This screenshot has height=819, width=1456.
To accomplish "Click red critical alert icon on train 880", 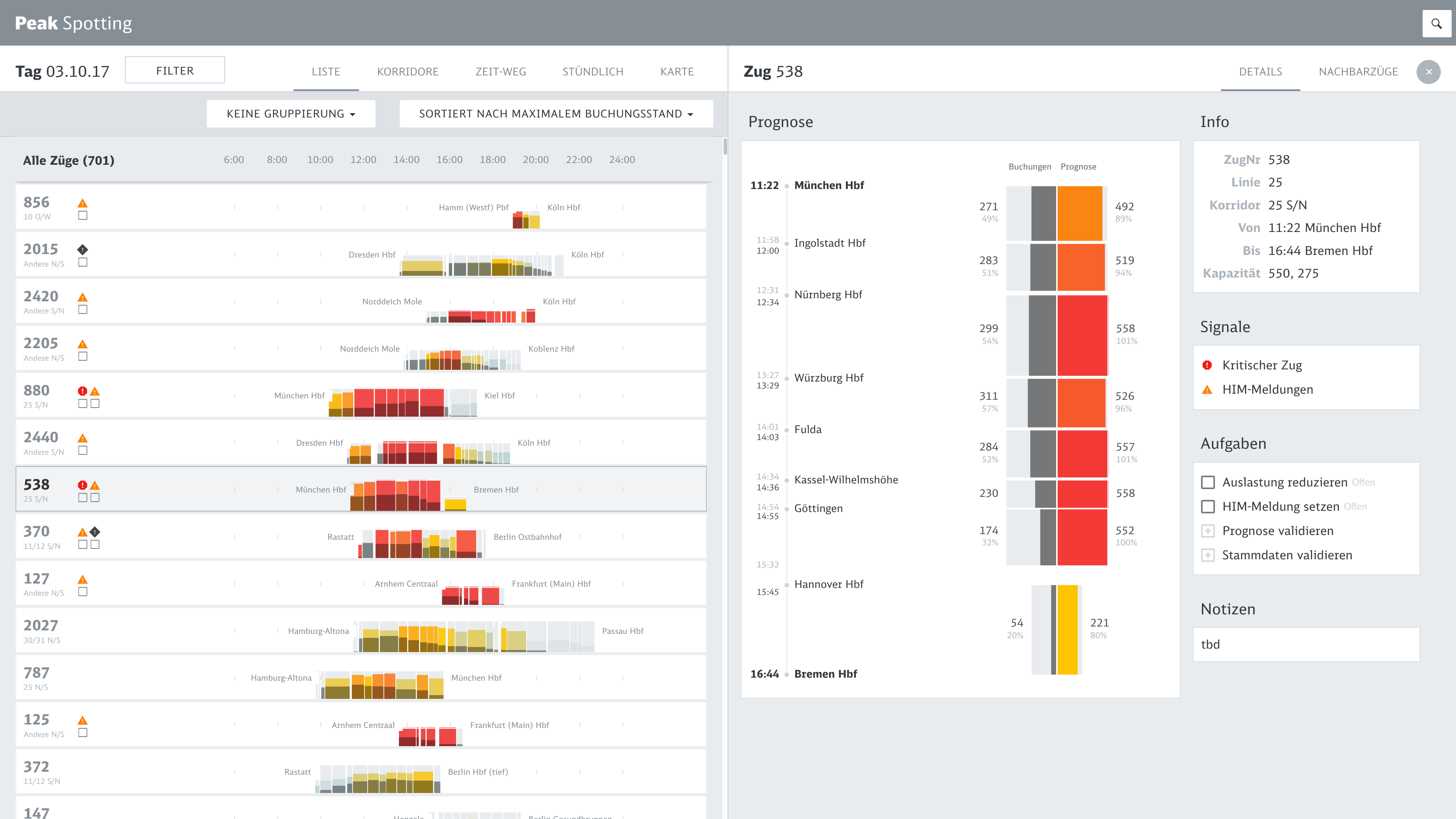I will click(82, 391).
